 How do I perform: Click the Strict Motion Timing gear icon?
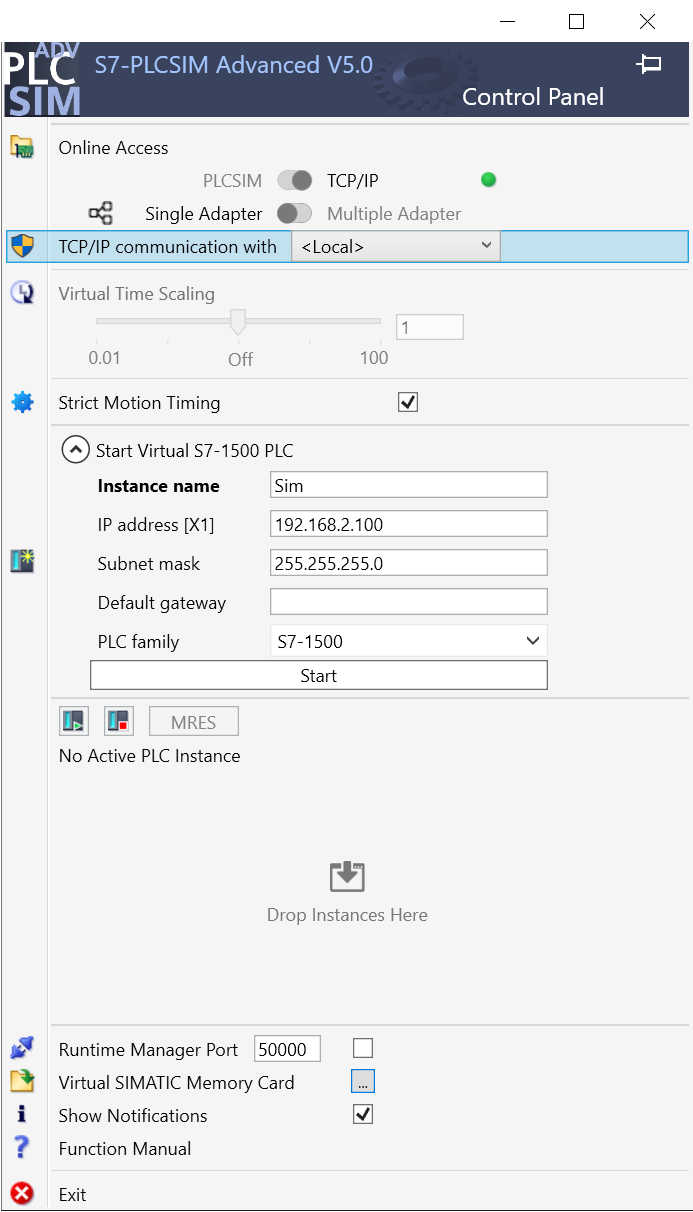click(x=22, y=403)
